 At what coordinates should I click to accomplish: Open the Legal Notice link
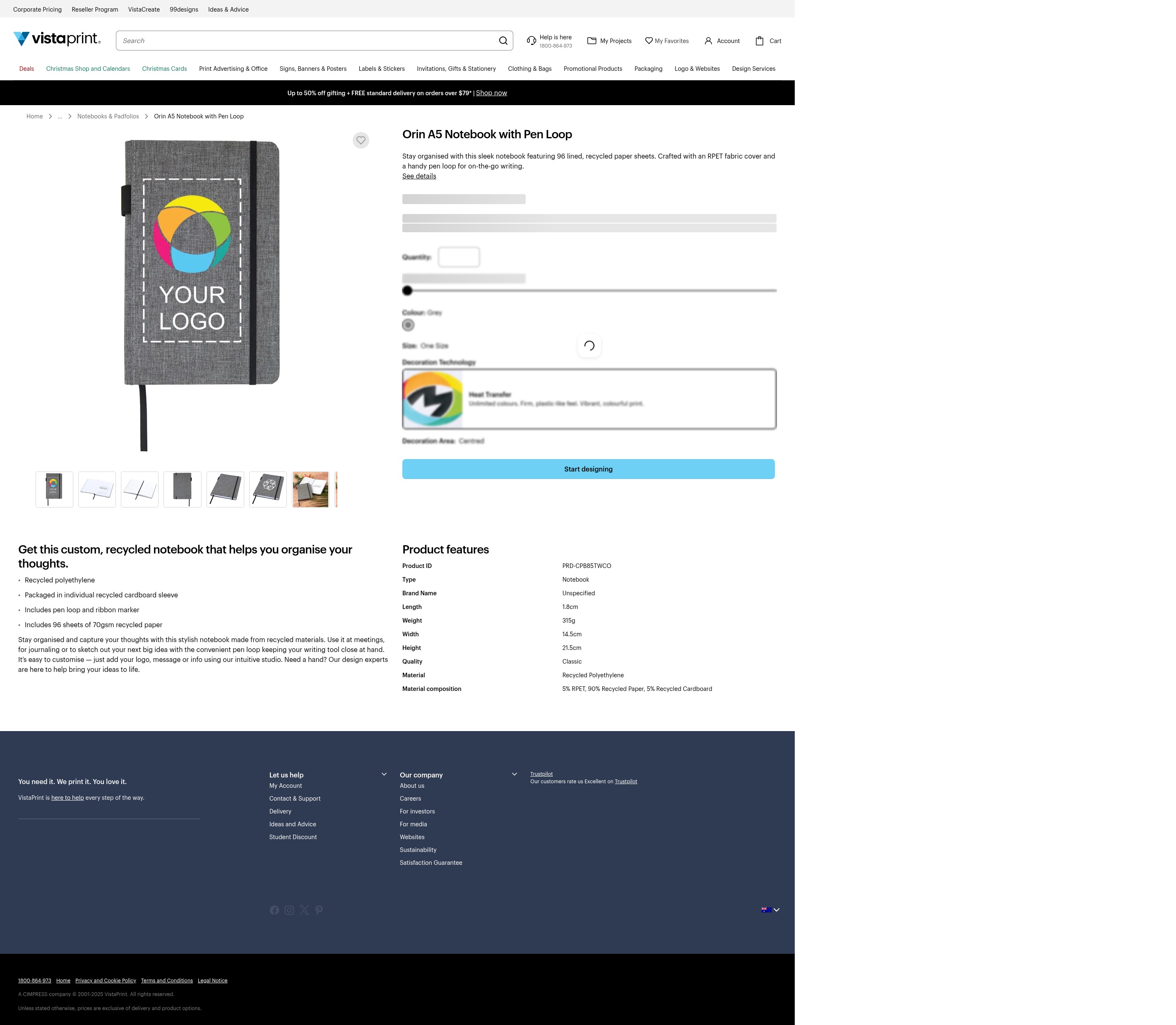click(x=213, y=980)
